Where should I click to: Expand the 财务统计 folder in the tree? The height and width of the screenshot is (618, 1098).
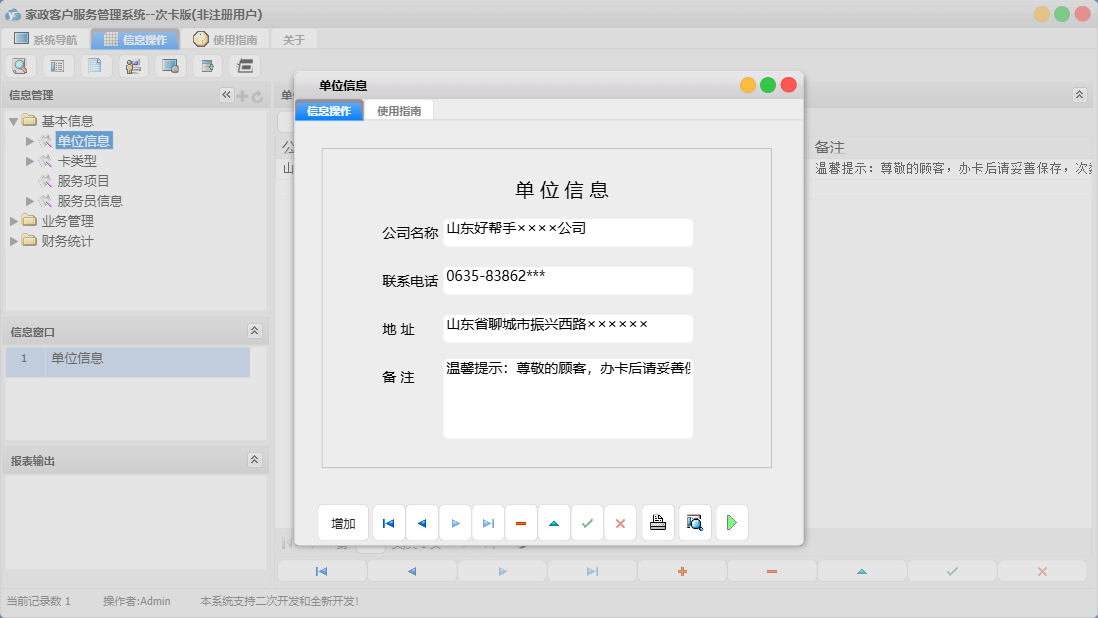coord(15,240)
